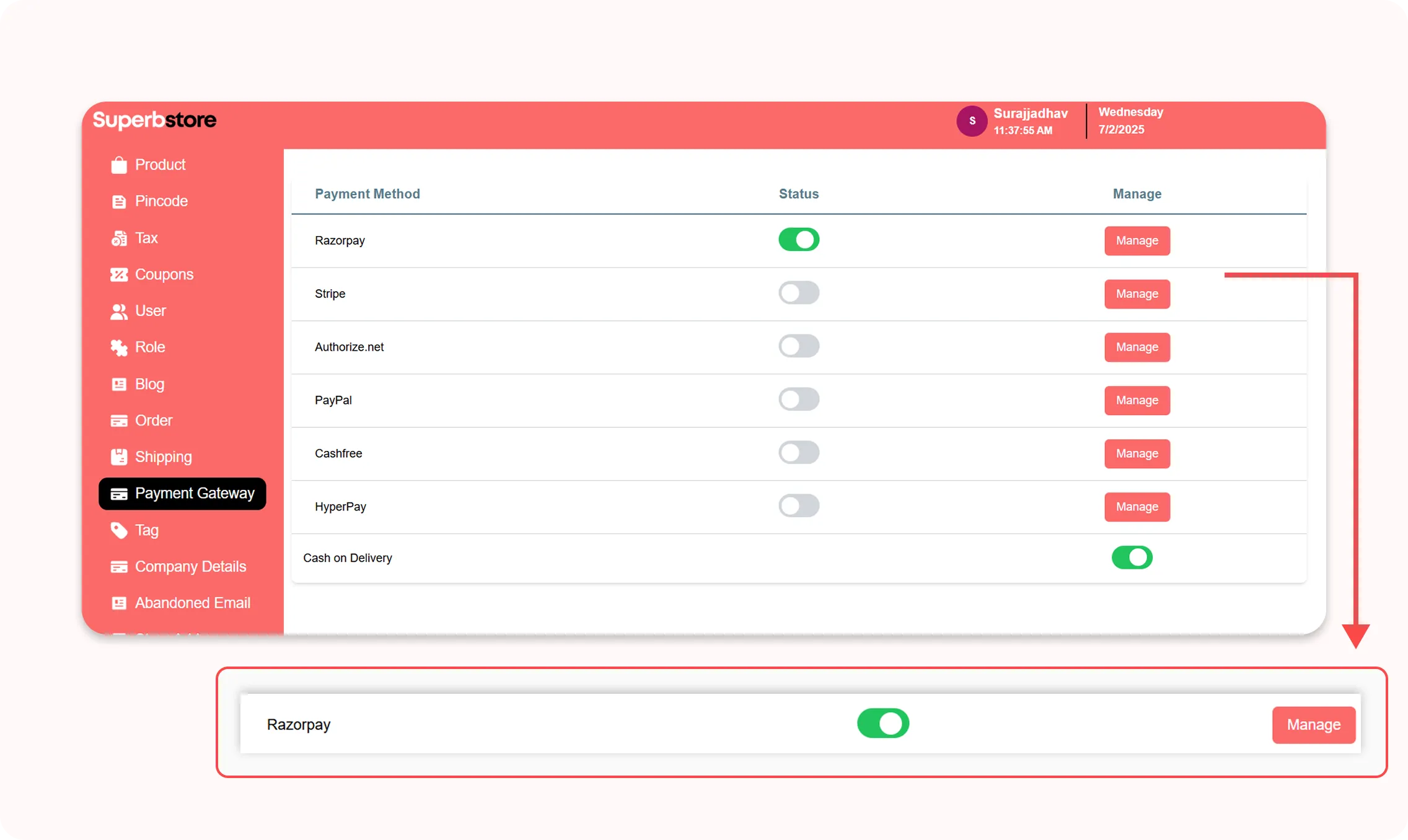Disable the Cash on Delivery toggle
This screenshot has width=1408, height=840.
pos(1131,558)
